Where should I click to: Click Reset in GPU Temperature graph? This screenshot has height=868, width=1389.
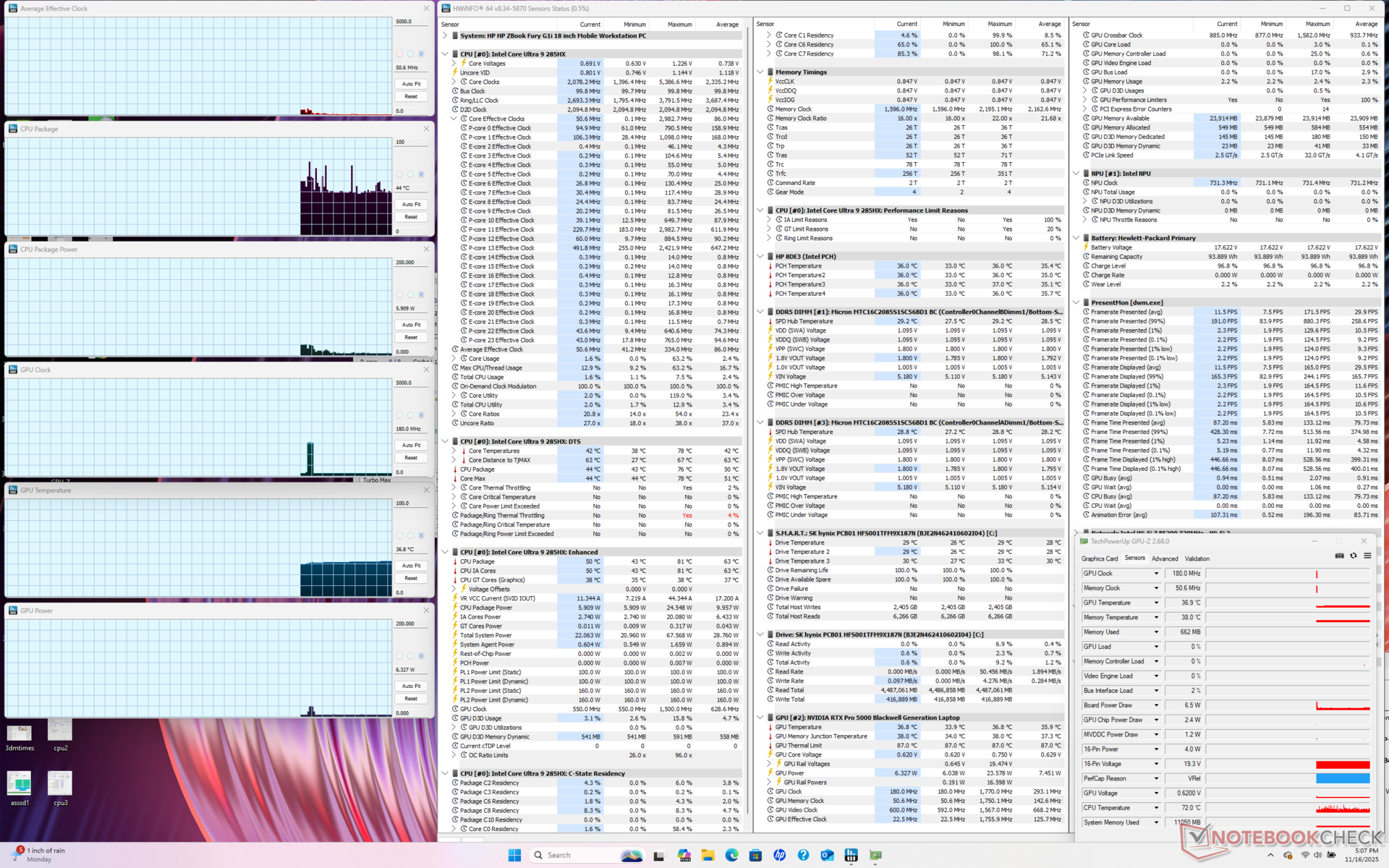411,578
